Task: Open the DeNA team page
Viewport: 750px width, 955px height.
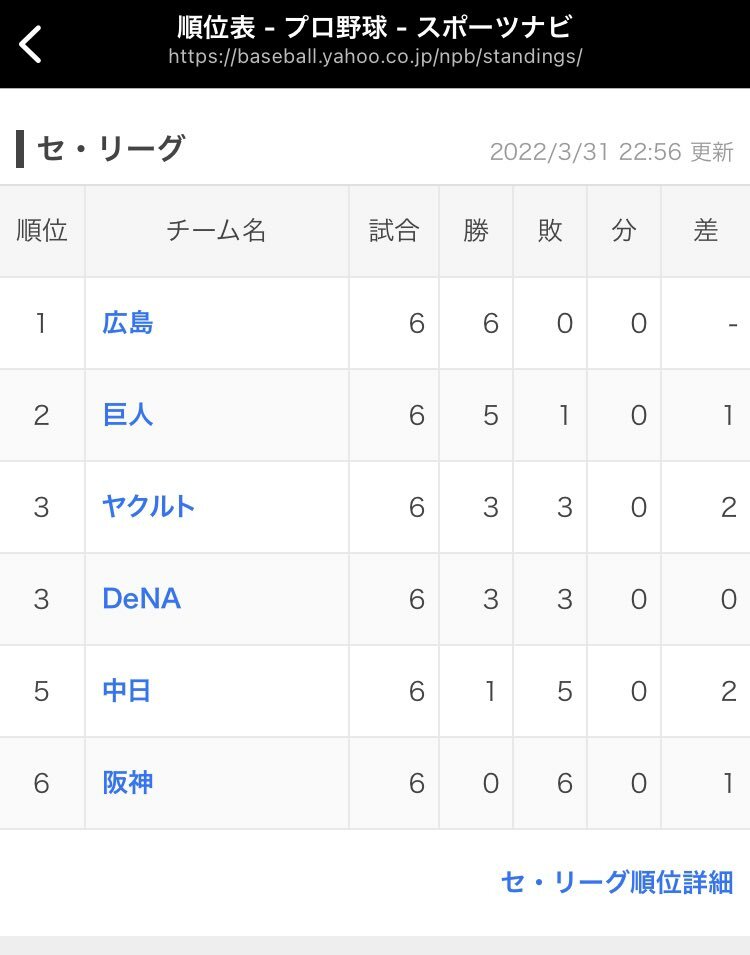Action: pyautogui.click(x=141, y=599)
